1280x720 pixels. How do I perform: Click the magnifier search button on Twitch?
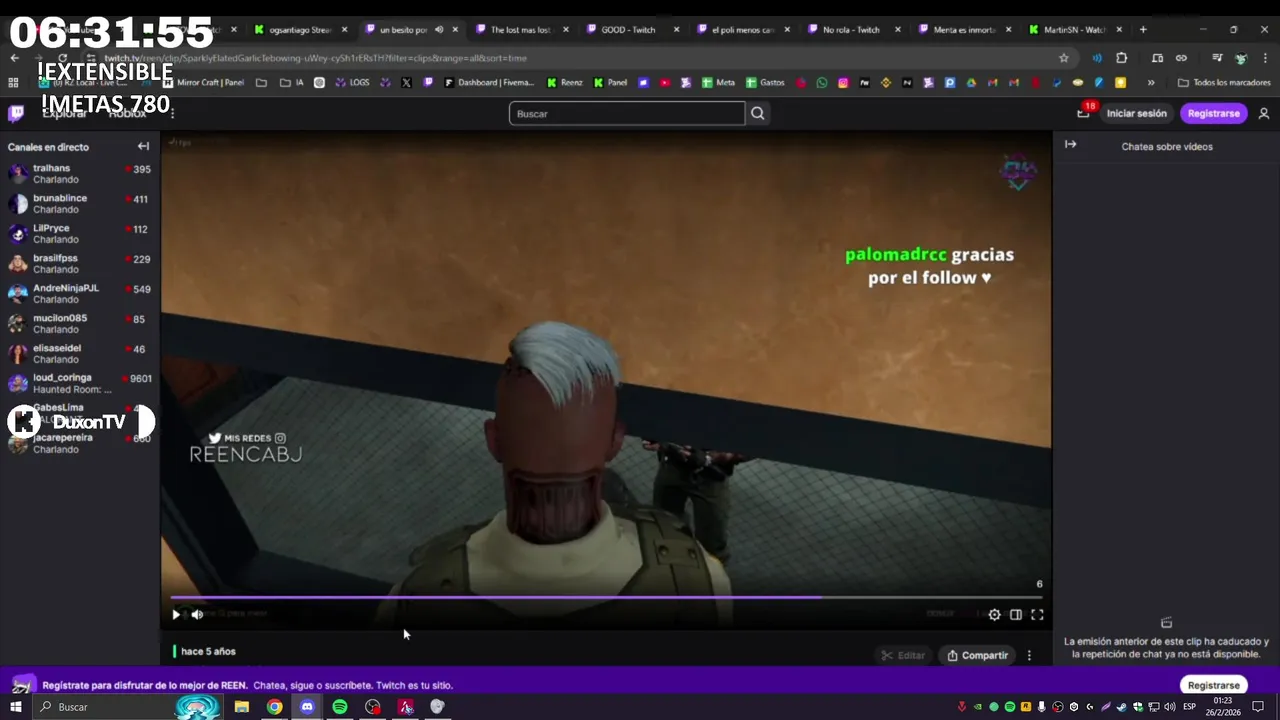click(x=758, y=113)
